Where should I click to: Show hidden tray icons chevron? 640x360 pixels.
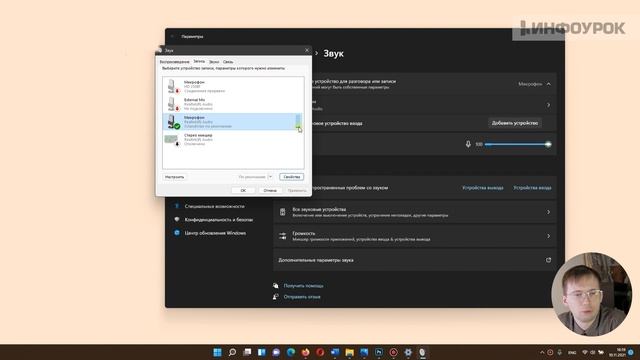[x=542, y=352]
